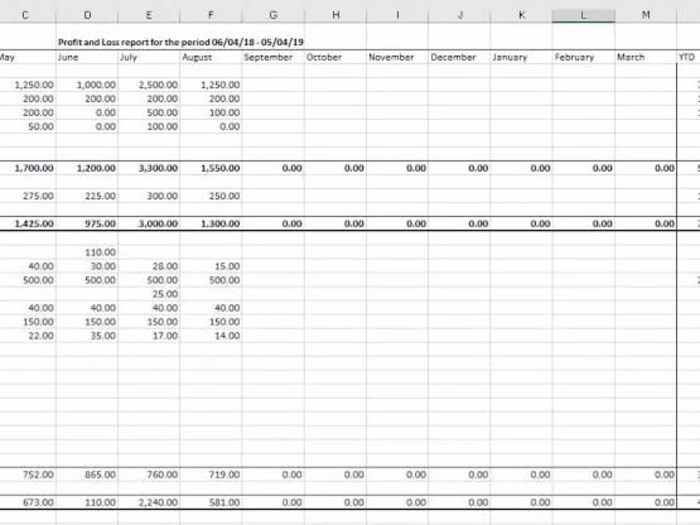Select the bold 3,300.00 total cell
Image resolution: width=700 pixels, height=525 pixels.
pyautogui.click(x=149, y=168)
